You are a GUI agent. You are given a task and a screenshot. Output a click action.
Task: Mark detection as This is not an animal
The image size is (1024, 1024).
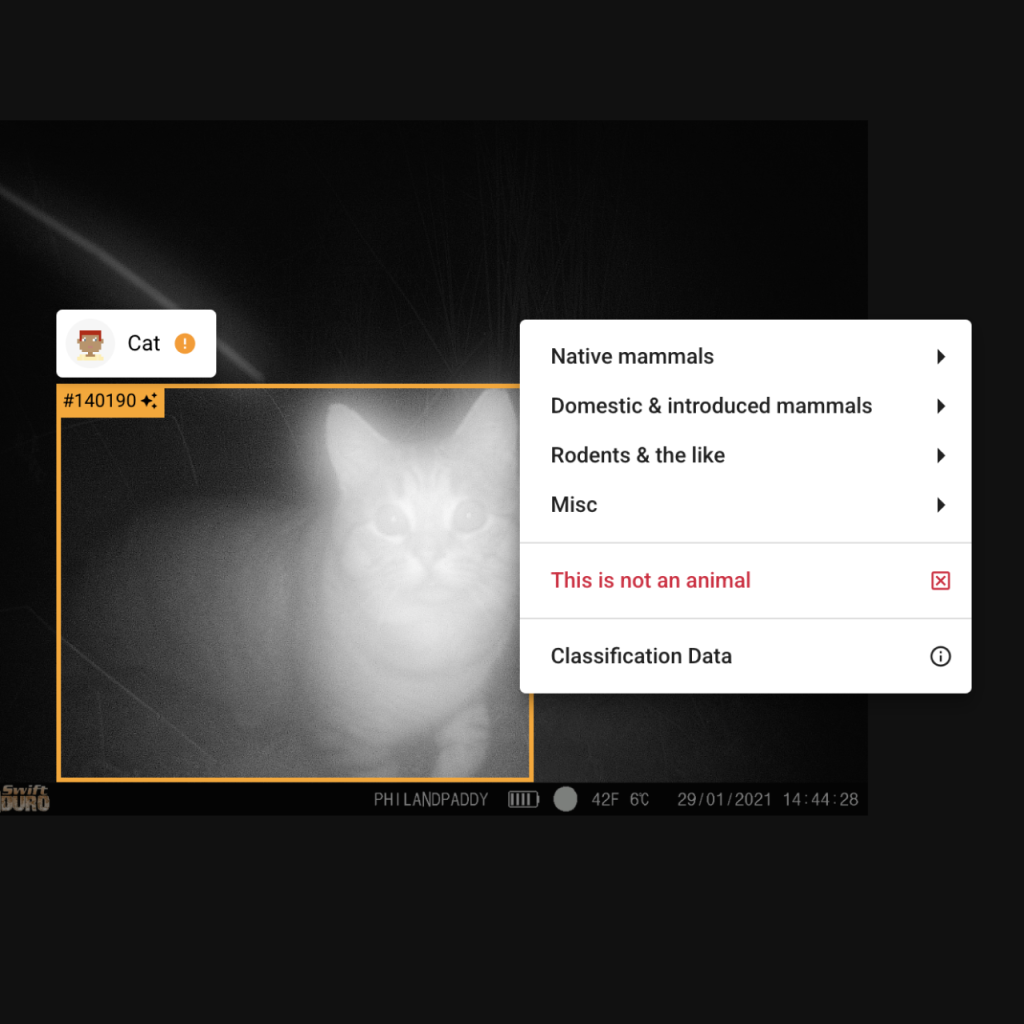(650, 581)
